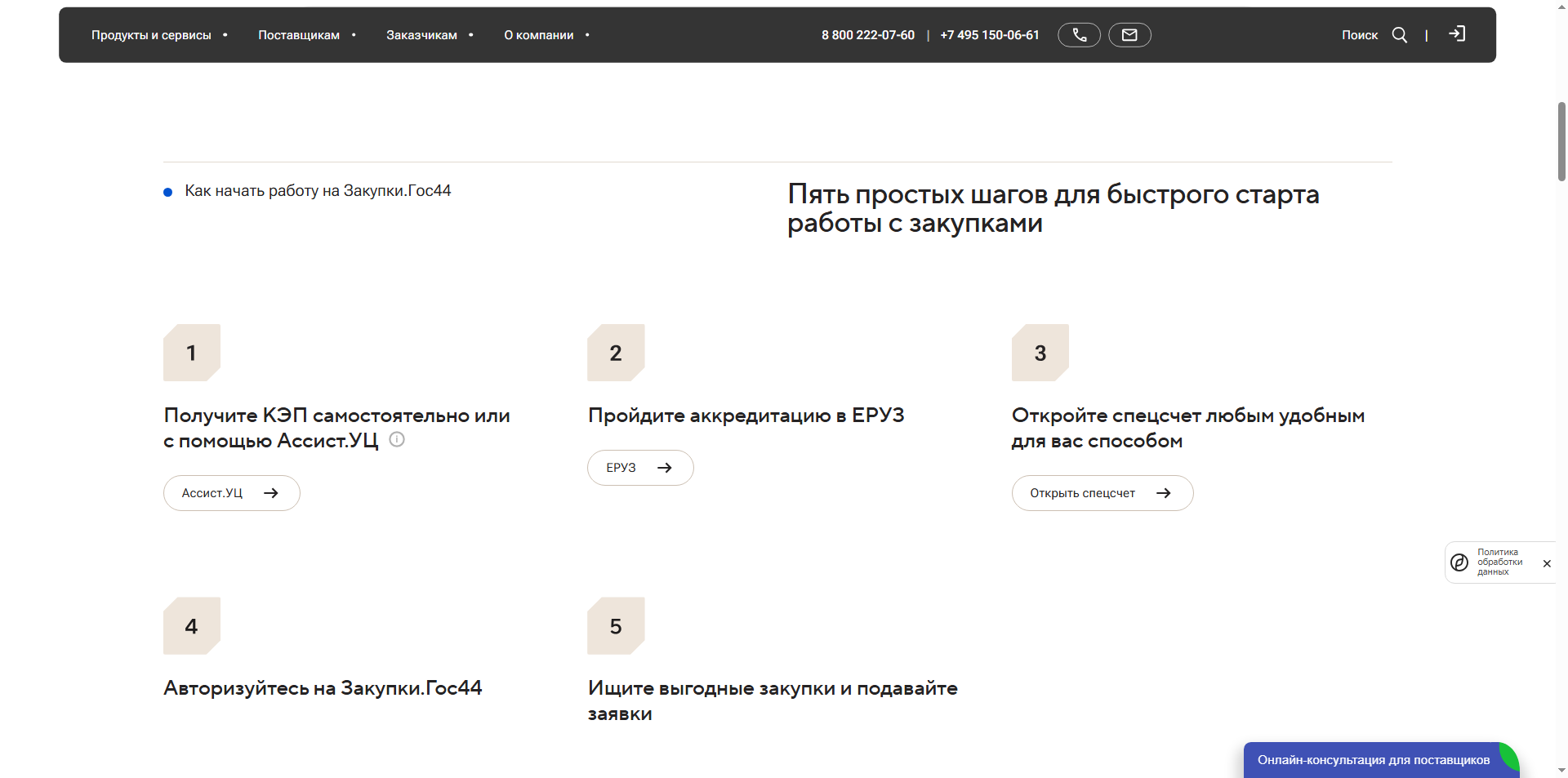The image size is (1568, 778).
Task: Click heading Ищите выгодные закупки и подавайте заявки
Action: pyautogui.click(x=773, y=700)
